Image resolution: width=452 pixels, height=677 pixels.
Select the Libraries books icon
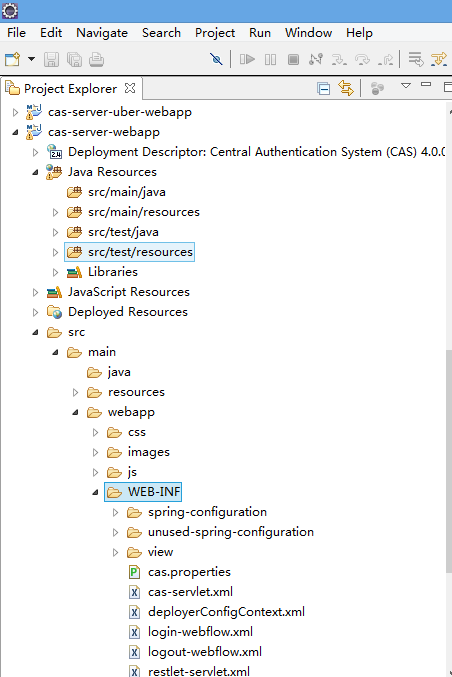point(74,272)
